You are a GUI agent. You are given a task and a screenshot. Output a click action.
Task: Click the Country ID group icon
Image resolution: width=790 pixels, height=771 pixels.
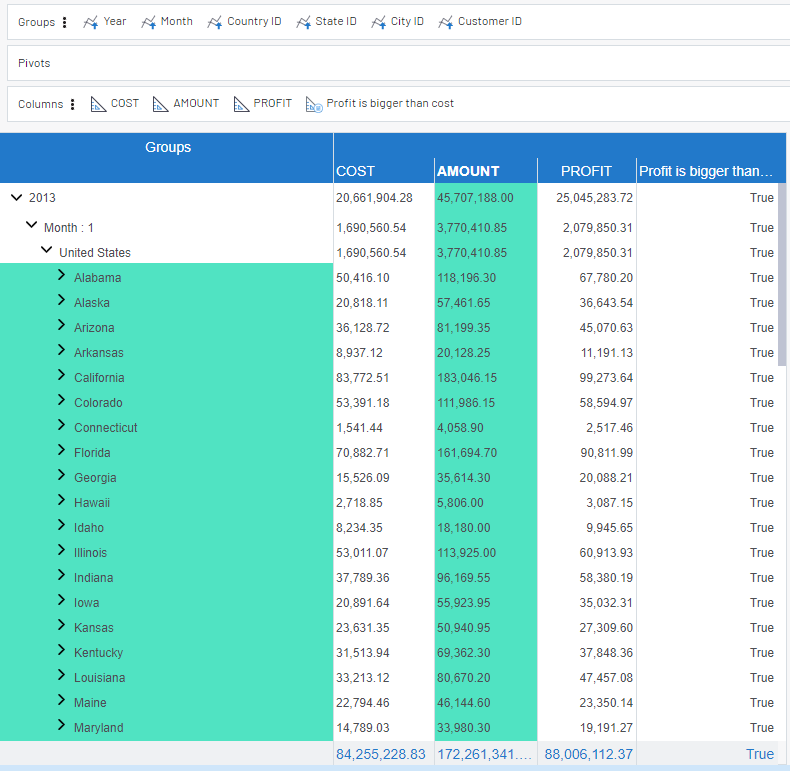coord(215,22)
